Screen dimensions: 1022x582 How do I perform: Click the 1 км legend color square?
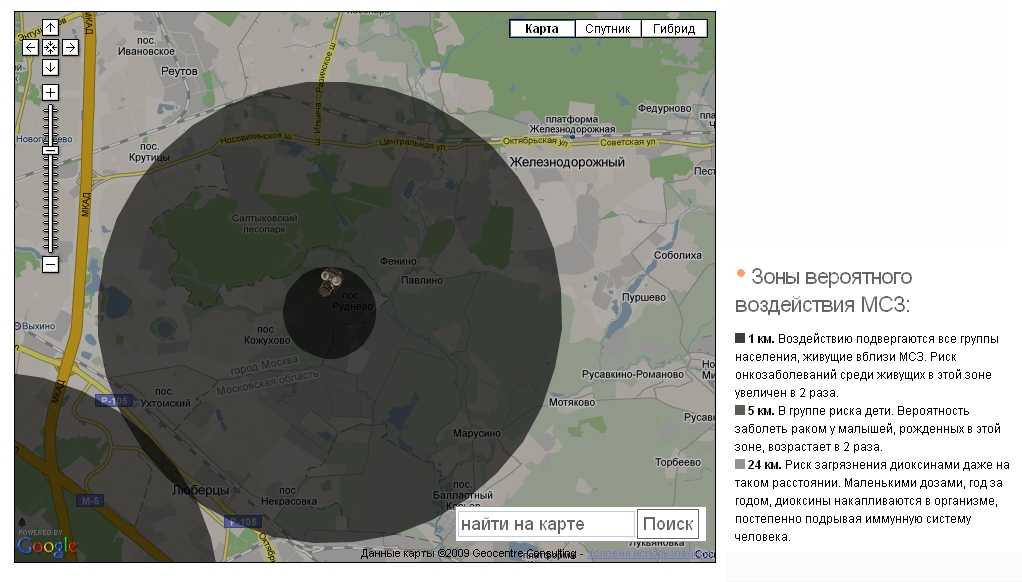(740, 338)
